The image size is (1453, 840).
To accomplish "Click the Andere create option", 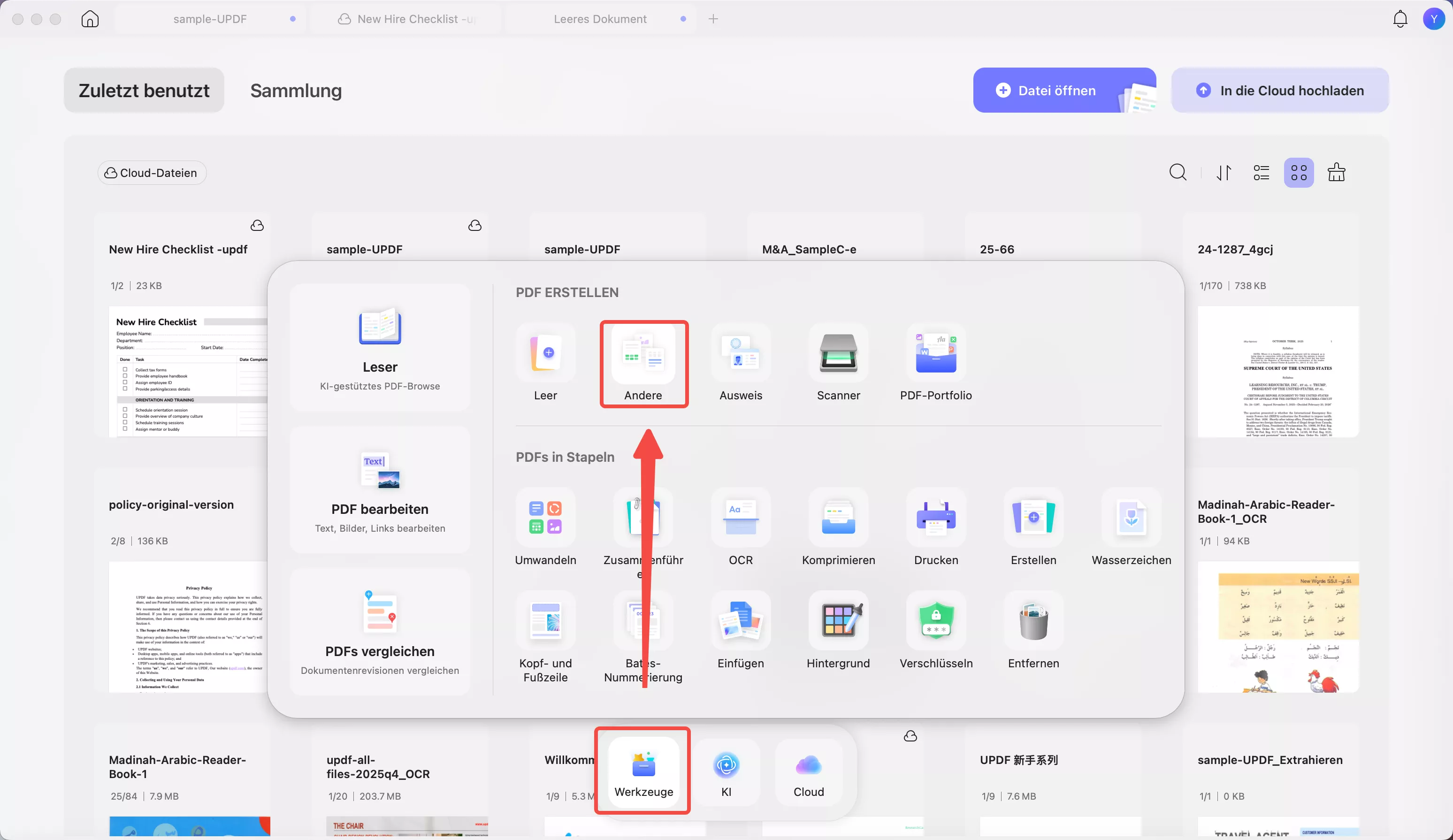I will pos(643,353).
